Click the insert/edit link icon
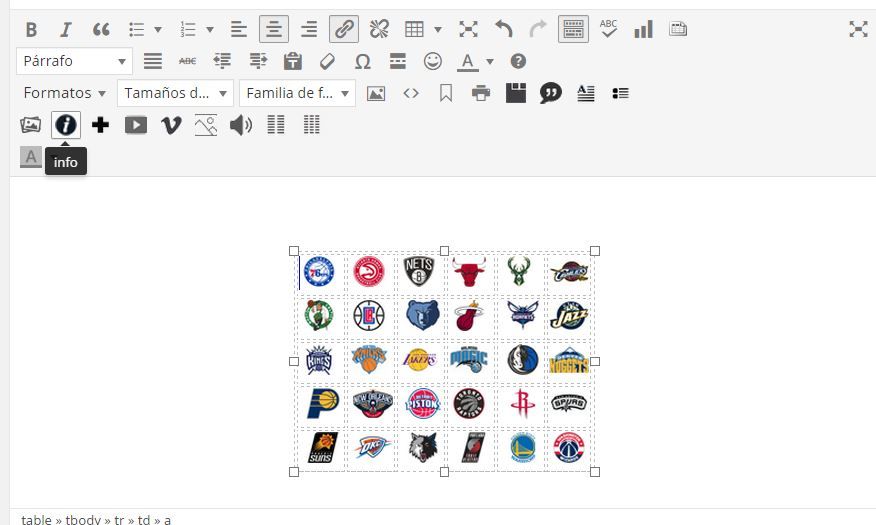This screenshot has height=525, width=876. [x=344, y=29]
